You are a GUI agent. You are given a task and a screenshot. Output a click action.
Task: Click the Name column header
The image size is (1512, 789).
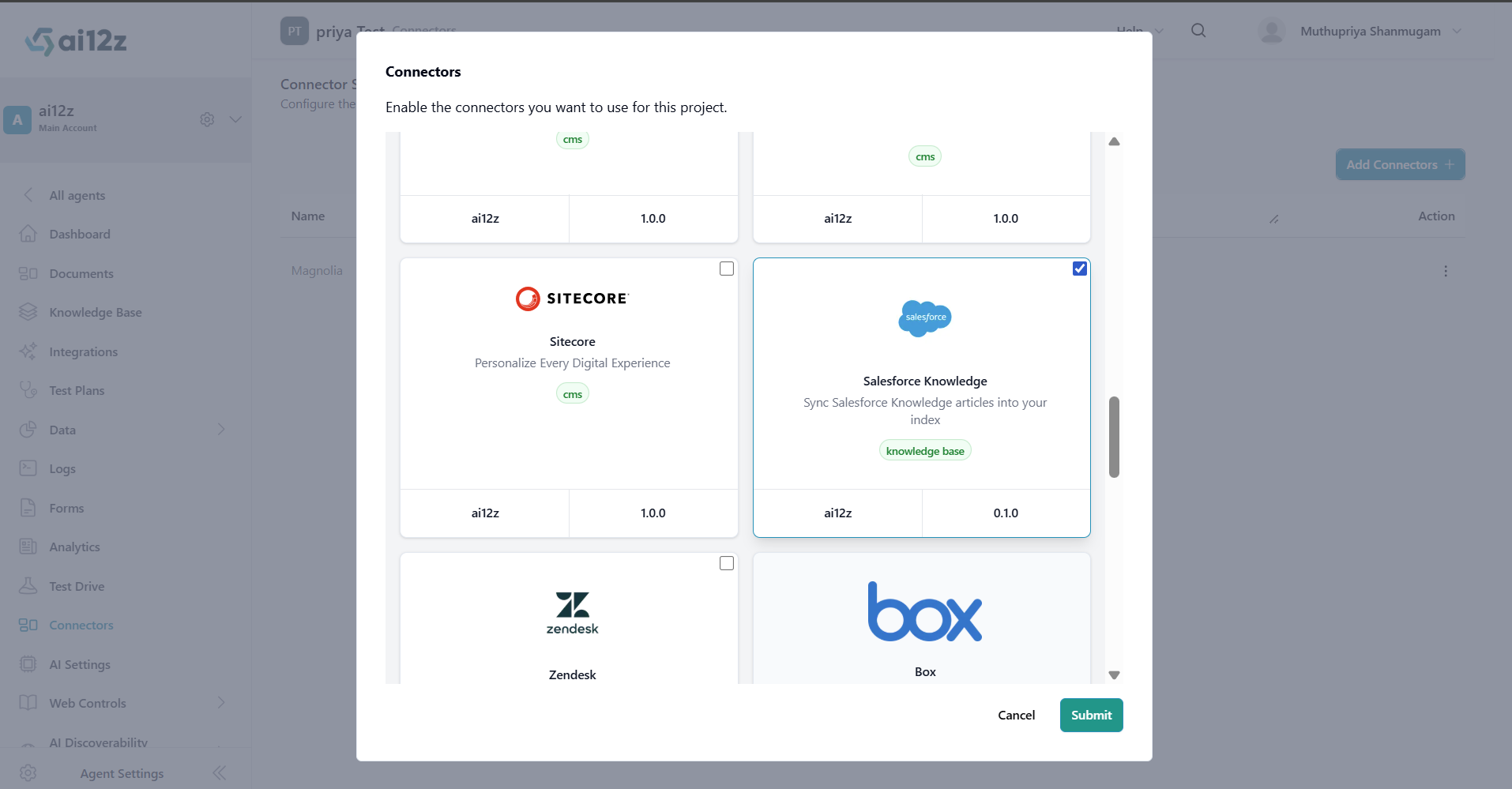point(308,216)
